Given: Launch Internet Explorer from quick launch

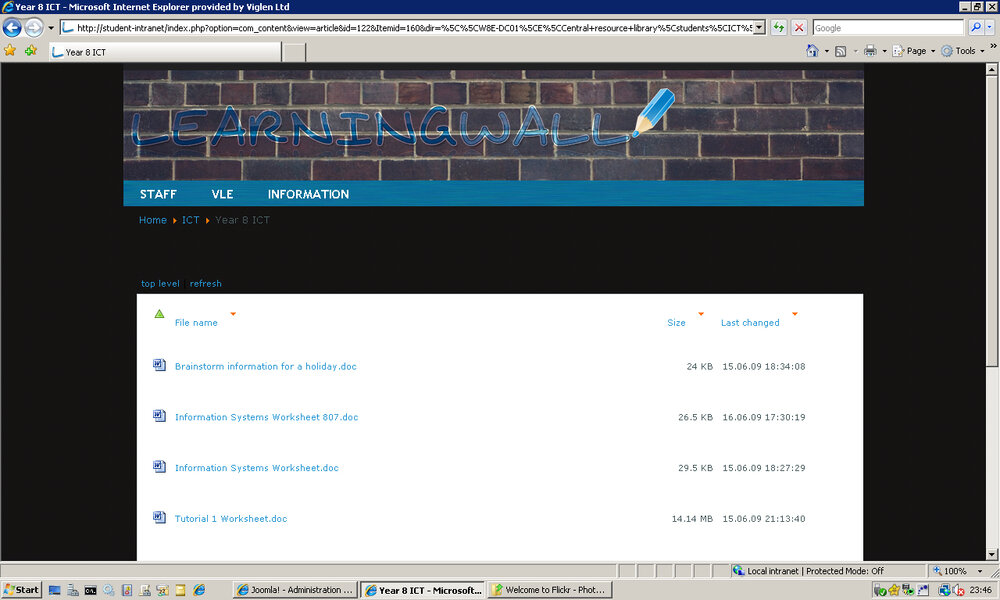Looking at the screenshot, I should click(199, 590).
